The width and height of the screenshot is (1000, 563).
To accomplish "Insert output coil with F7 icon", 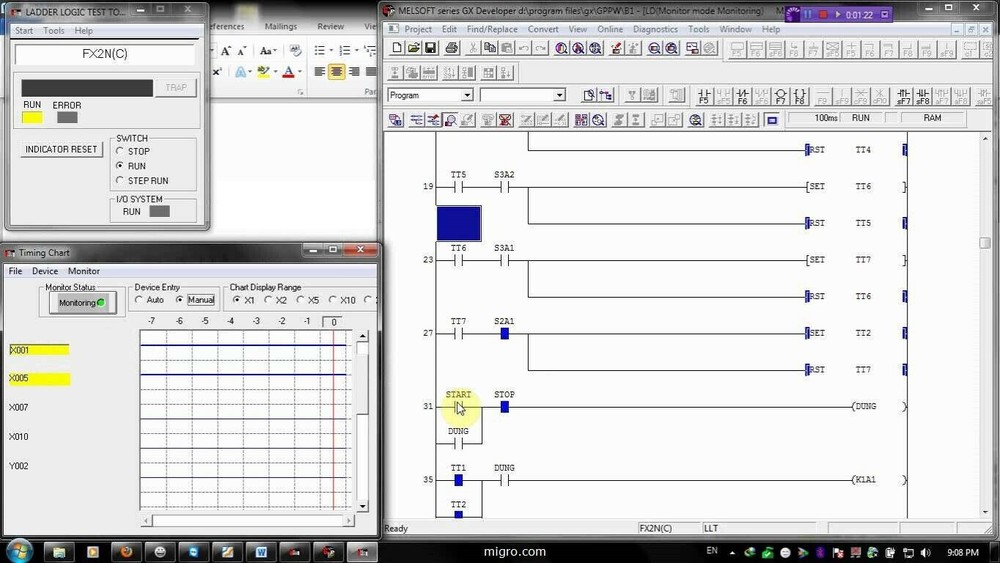I will [781, 96].
